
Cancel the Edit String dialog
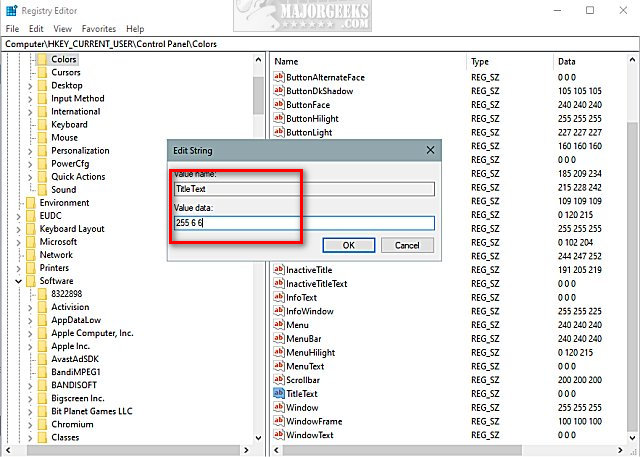point(407,245)
